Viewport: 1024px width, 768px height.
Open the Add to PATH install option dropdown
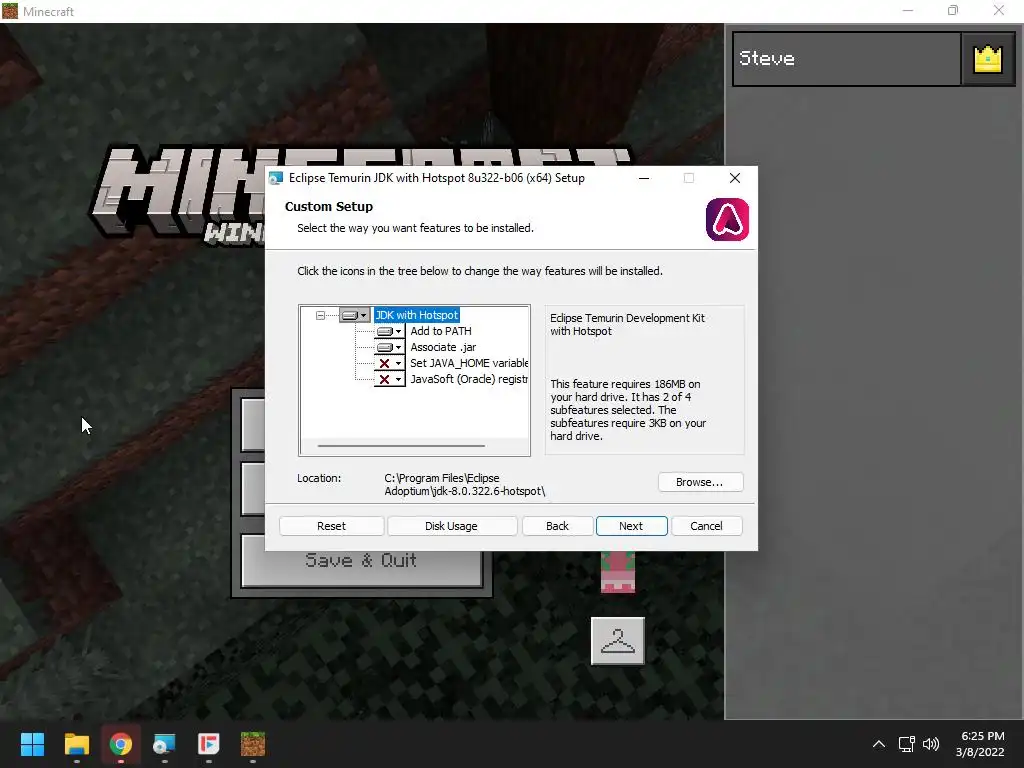click(x=389, y=331)
